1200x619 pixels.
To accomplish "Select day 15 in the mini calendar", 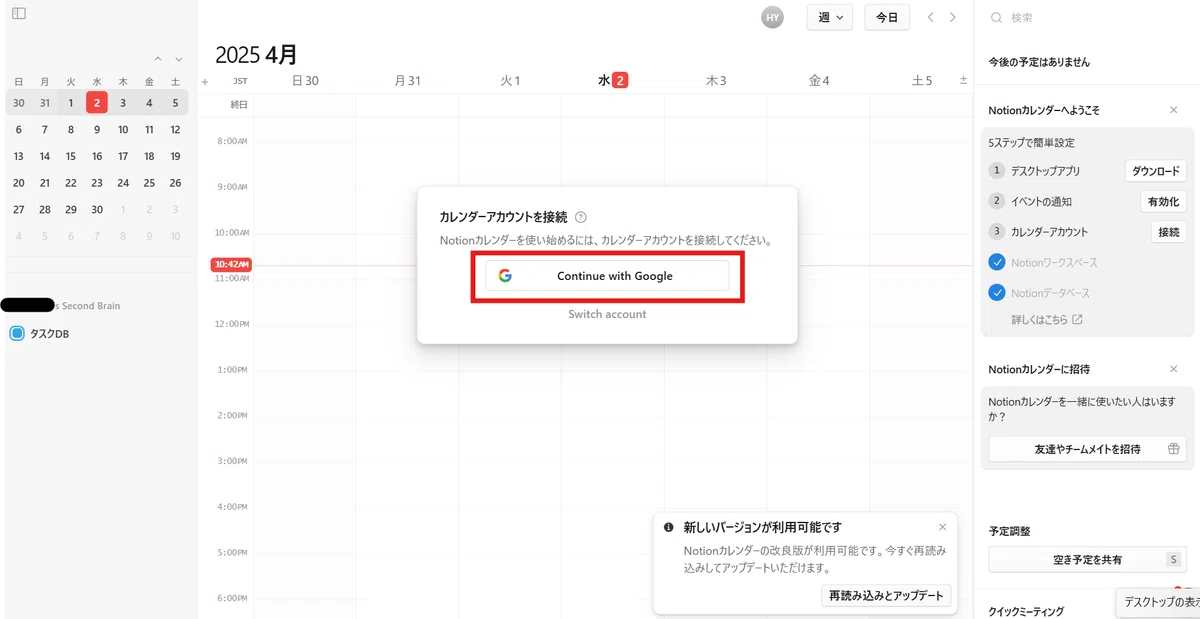I will pos(71,156).
